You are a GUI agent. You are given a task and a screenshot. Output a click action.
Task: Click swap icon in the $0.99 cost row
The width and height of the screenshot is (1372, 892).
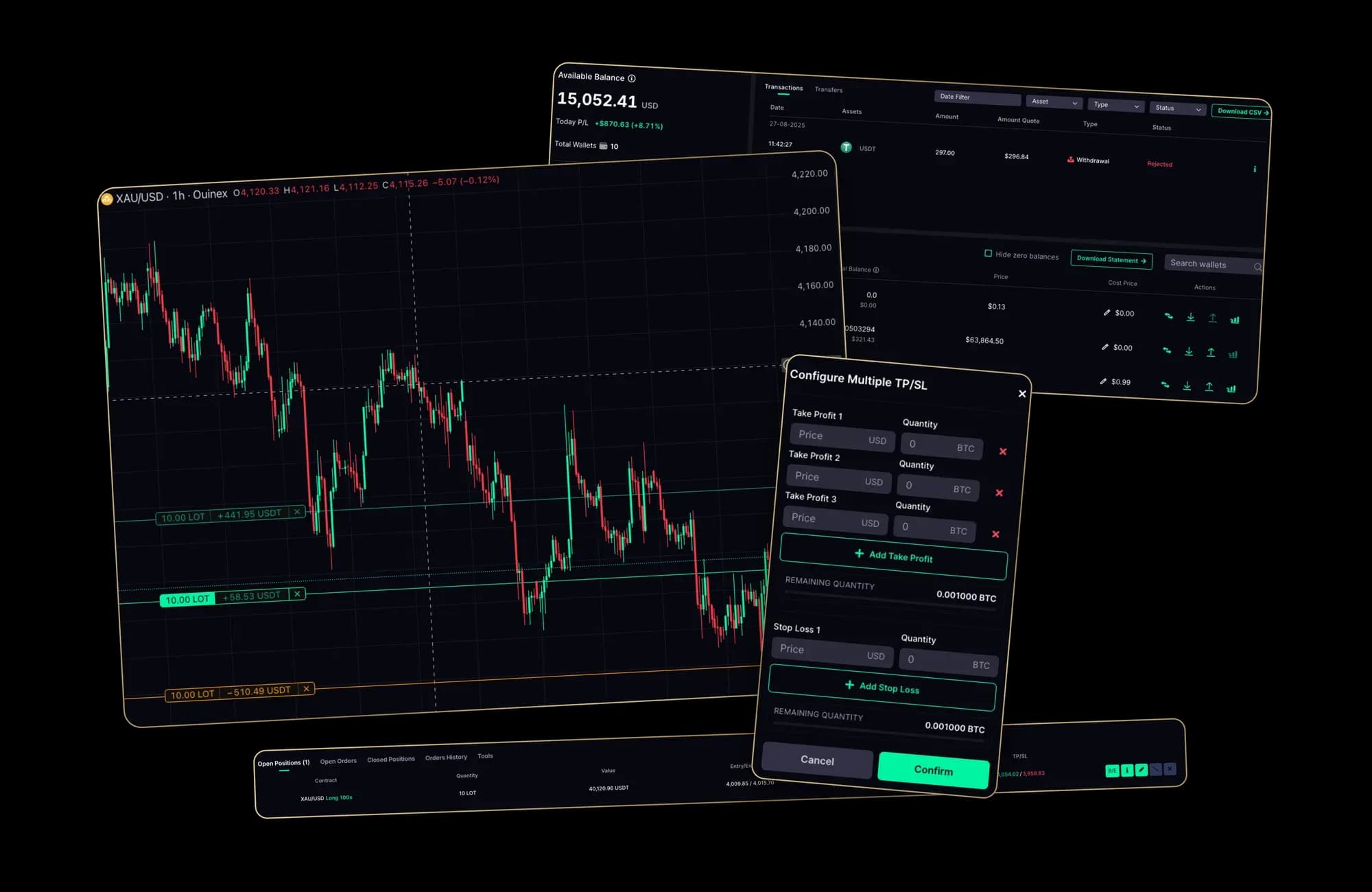tap(1165, 385)
